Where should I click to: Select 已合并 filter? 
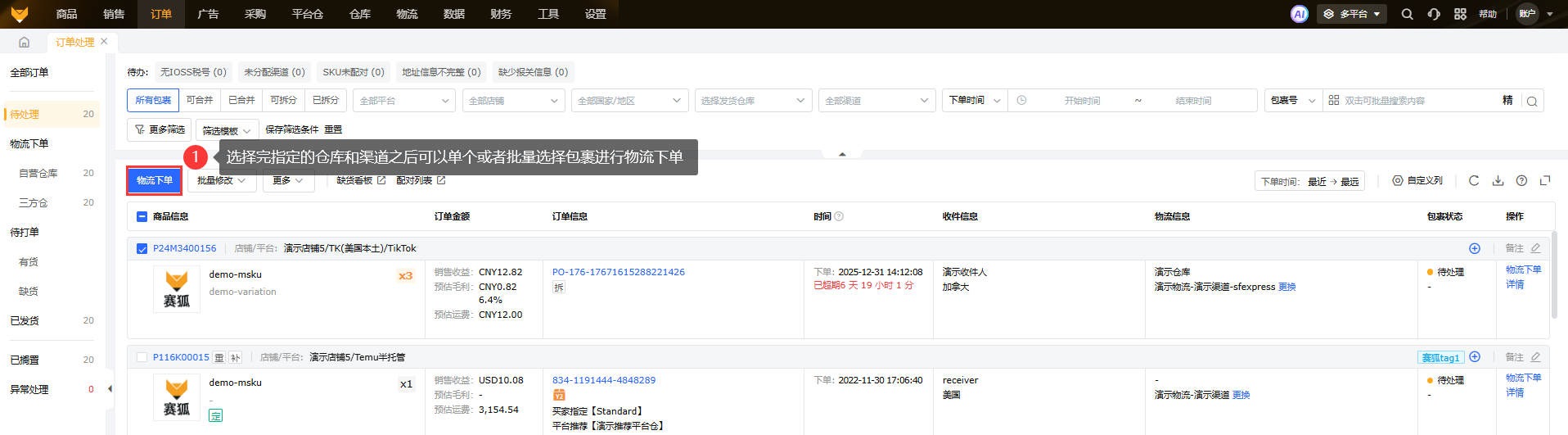point(241,100)
